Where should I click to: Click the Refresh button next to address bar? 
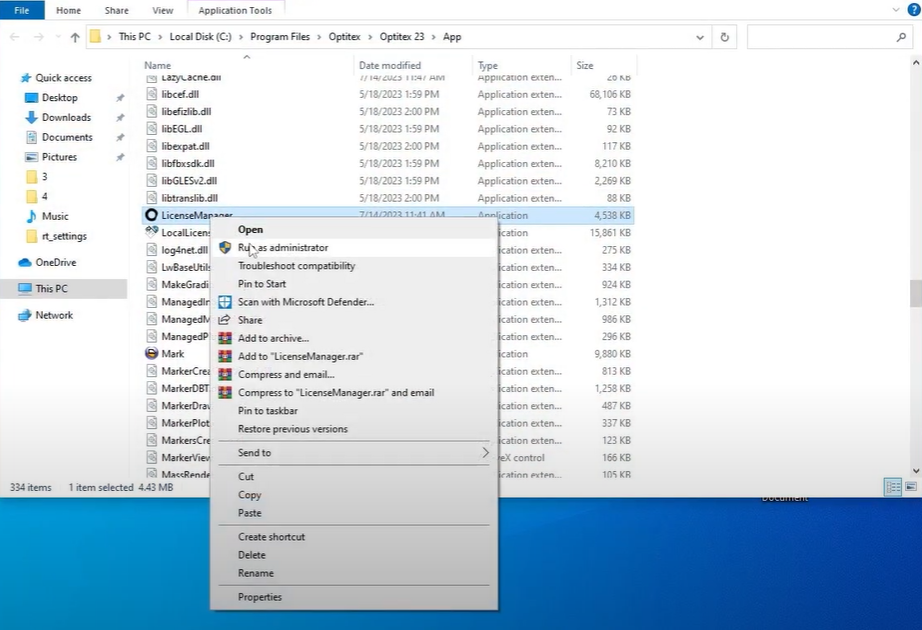click(725, 37)
